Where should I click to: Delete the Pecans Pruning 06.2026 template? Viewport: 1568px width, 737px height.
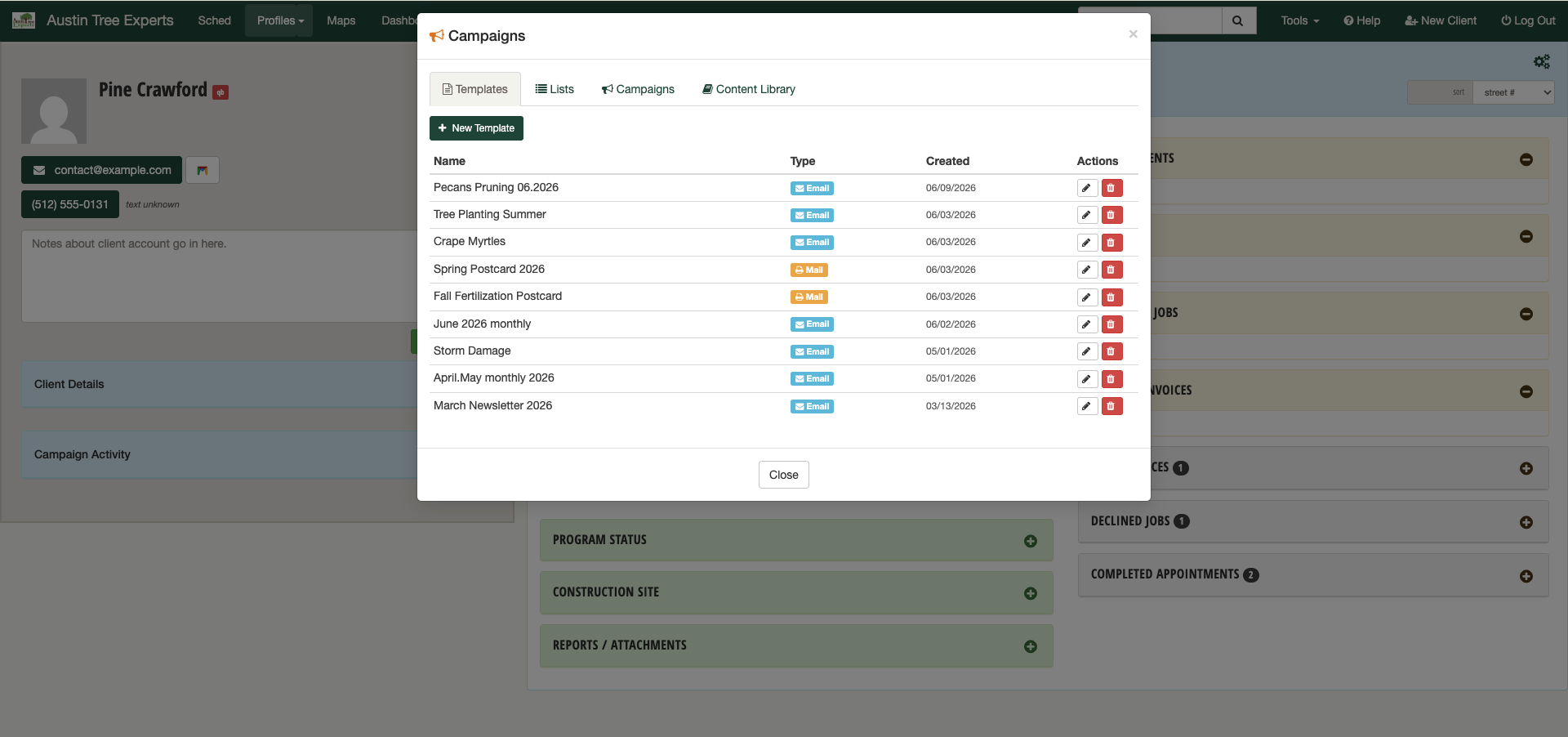tap(1111, 188)
